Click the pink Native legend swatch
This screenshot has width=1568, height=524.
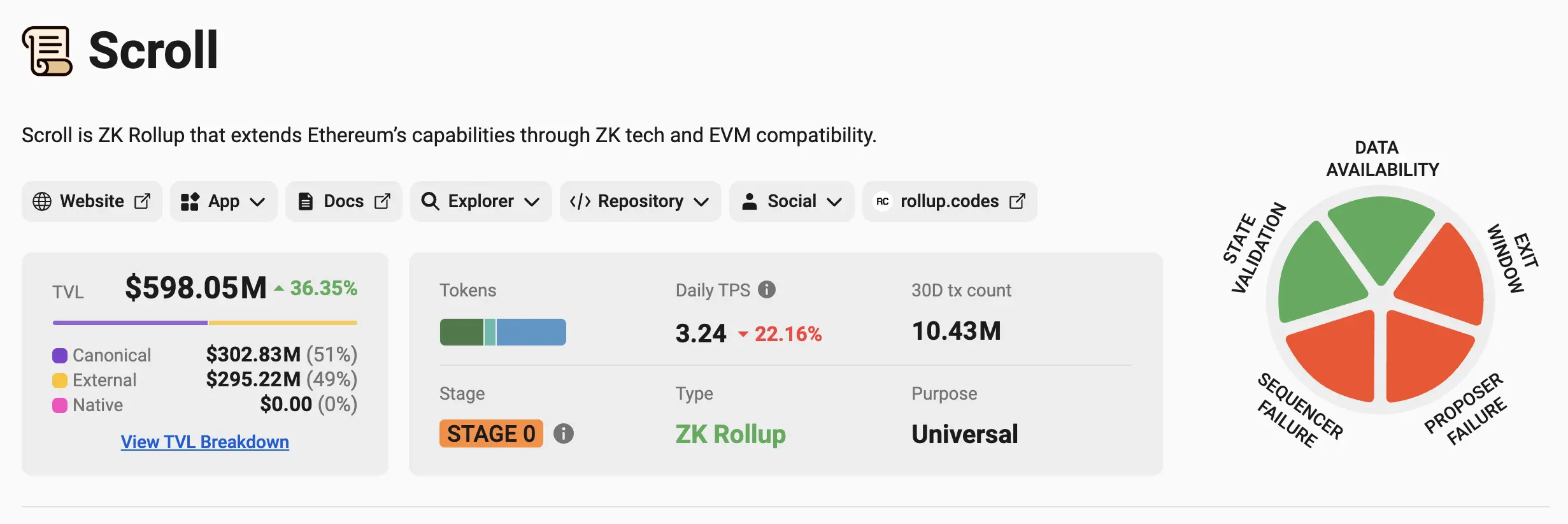[60, 405]
